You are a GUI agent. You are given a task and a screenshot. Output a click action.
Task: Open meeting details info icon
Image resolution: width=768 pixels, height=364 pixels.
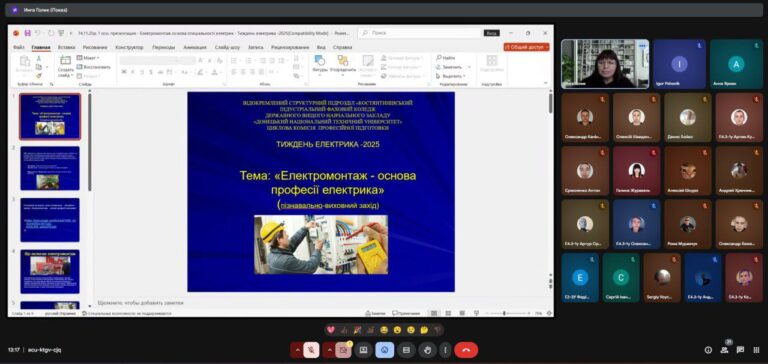[x=708, y=350]
